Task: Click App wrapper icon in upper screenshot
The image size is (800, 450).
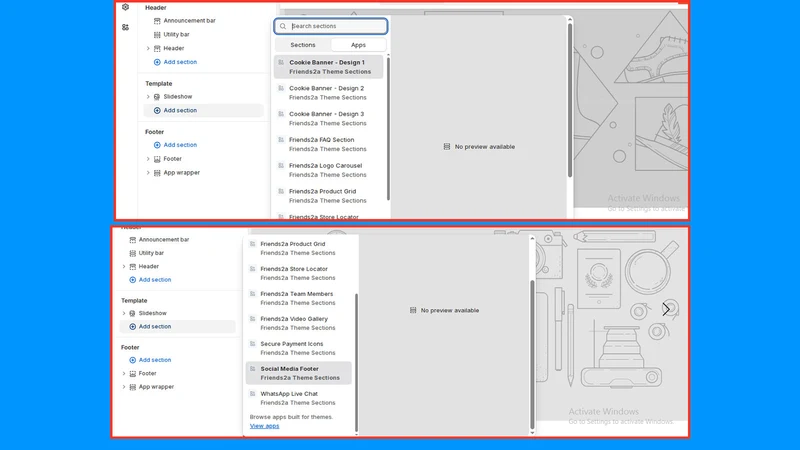Action: point(157,173)
